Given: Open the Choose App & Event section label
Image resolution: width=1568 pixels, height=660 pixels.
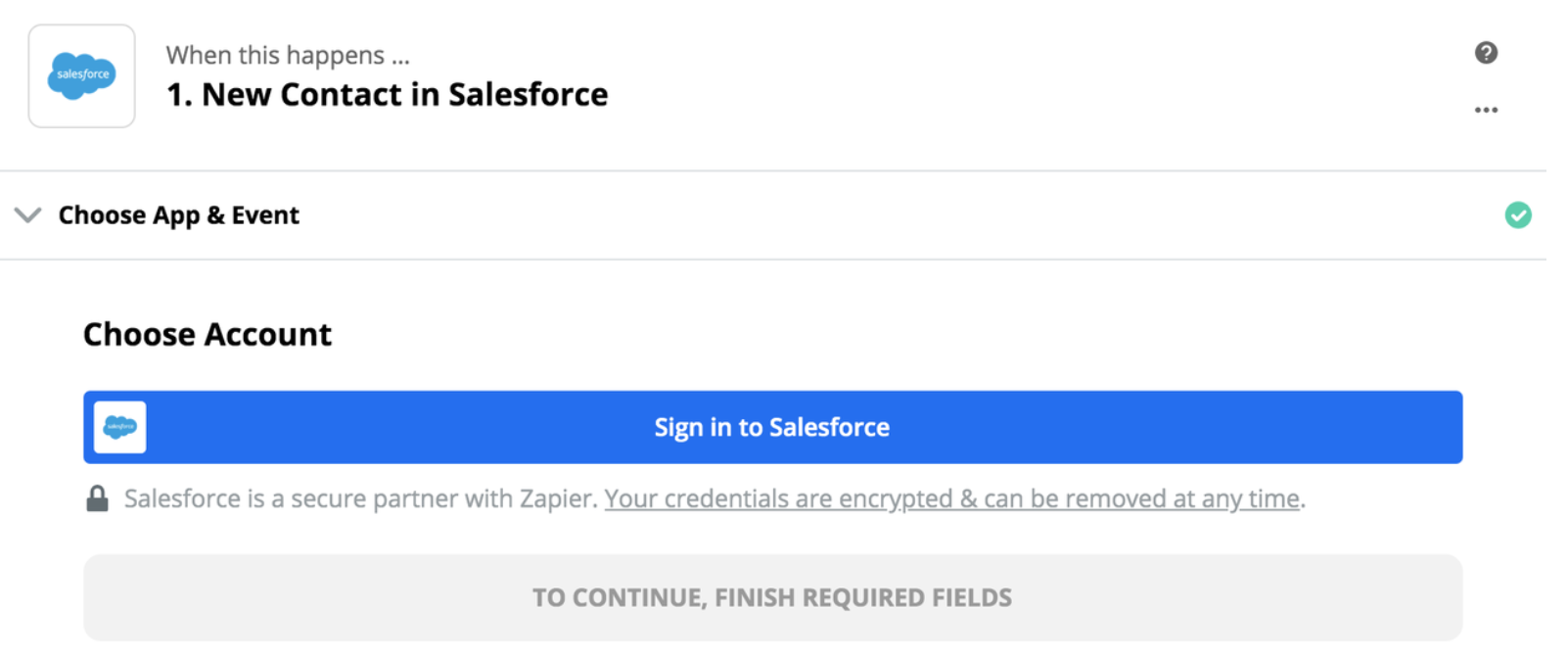Looking at the screenshot, I should click(179, 215).
